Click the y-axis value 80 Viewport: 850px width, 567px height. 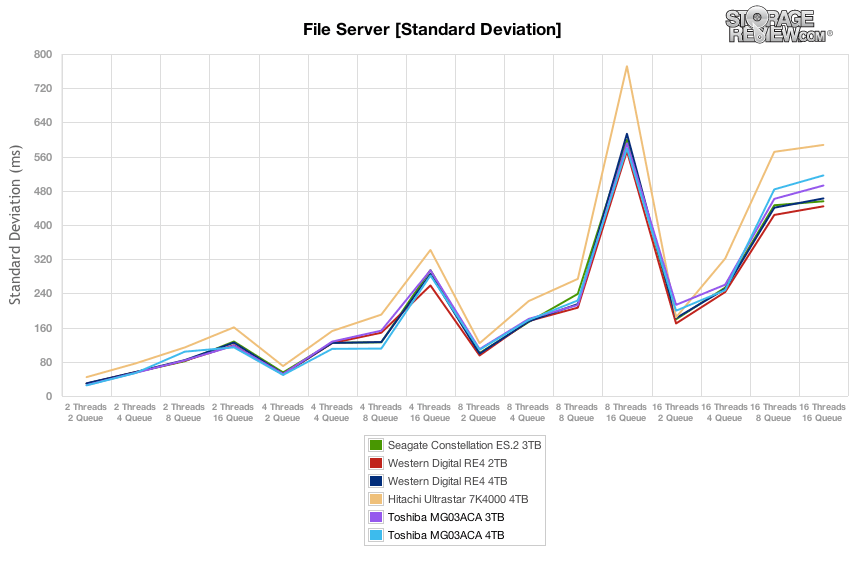(46, 362)
